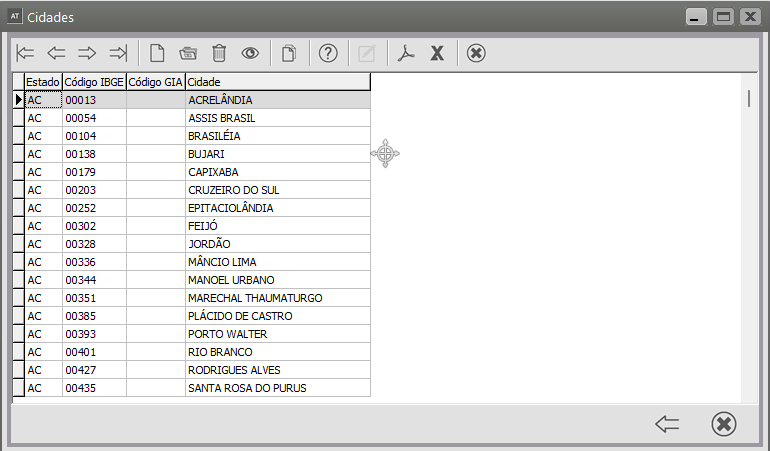770x451 pixels.
Task: Close form using toolbar X circle
Action: [x=476, y=53]
